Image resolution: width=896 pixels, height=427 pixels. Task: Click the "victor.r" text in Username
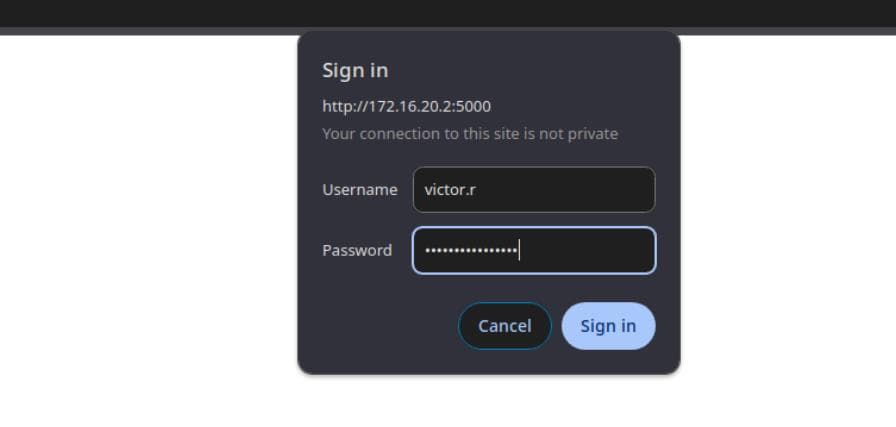pos(450,190)
